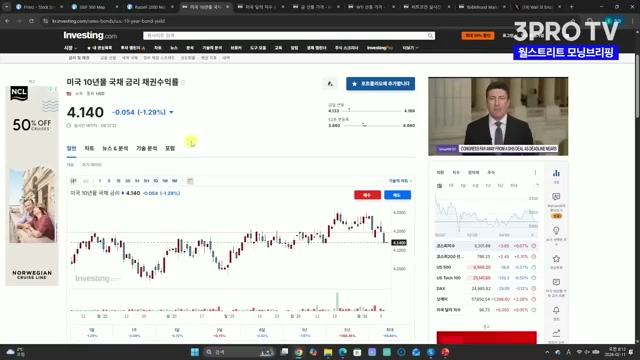Screen dimensions: 640x360
Task: Select the 5 minute chart interval
Action: (109, 181)
